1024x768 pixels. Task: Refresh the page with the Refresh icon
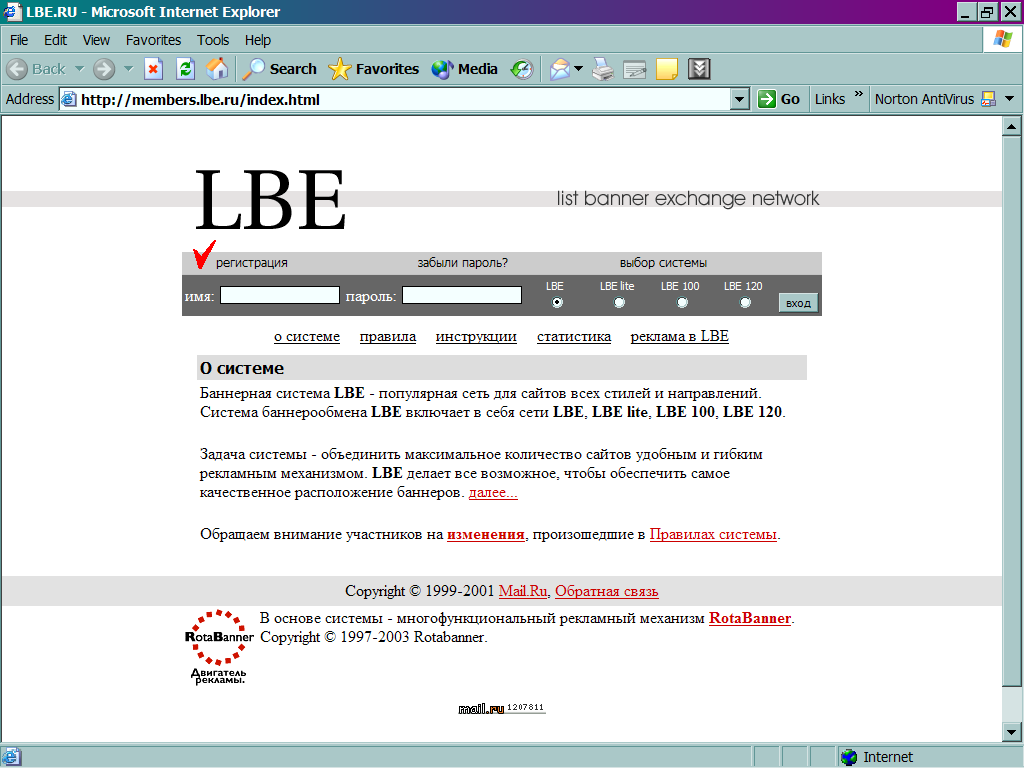pos(185,69)
